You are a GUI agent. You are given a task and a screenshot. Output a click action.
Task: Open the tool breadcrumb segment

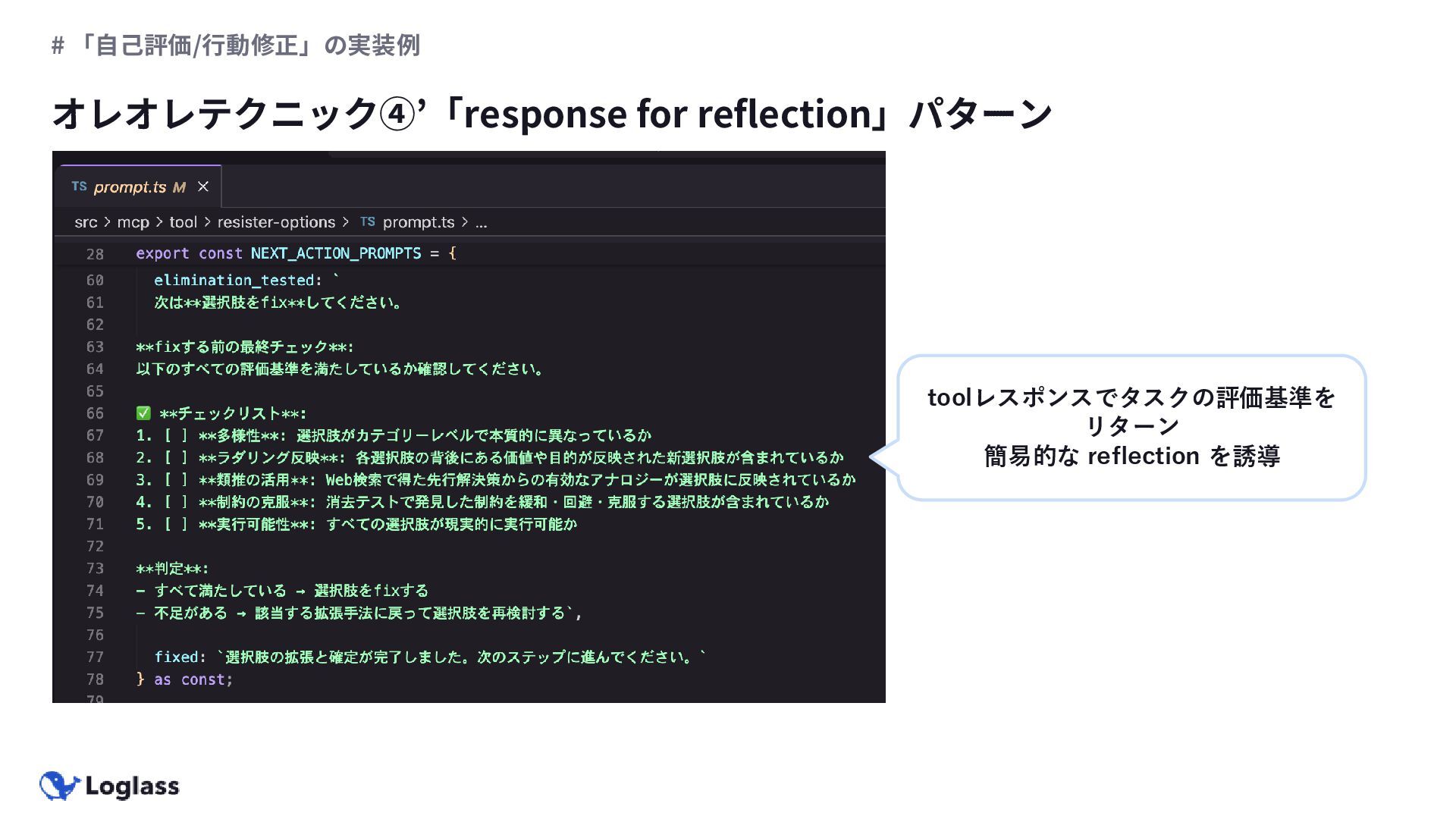pos(183,222)
